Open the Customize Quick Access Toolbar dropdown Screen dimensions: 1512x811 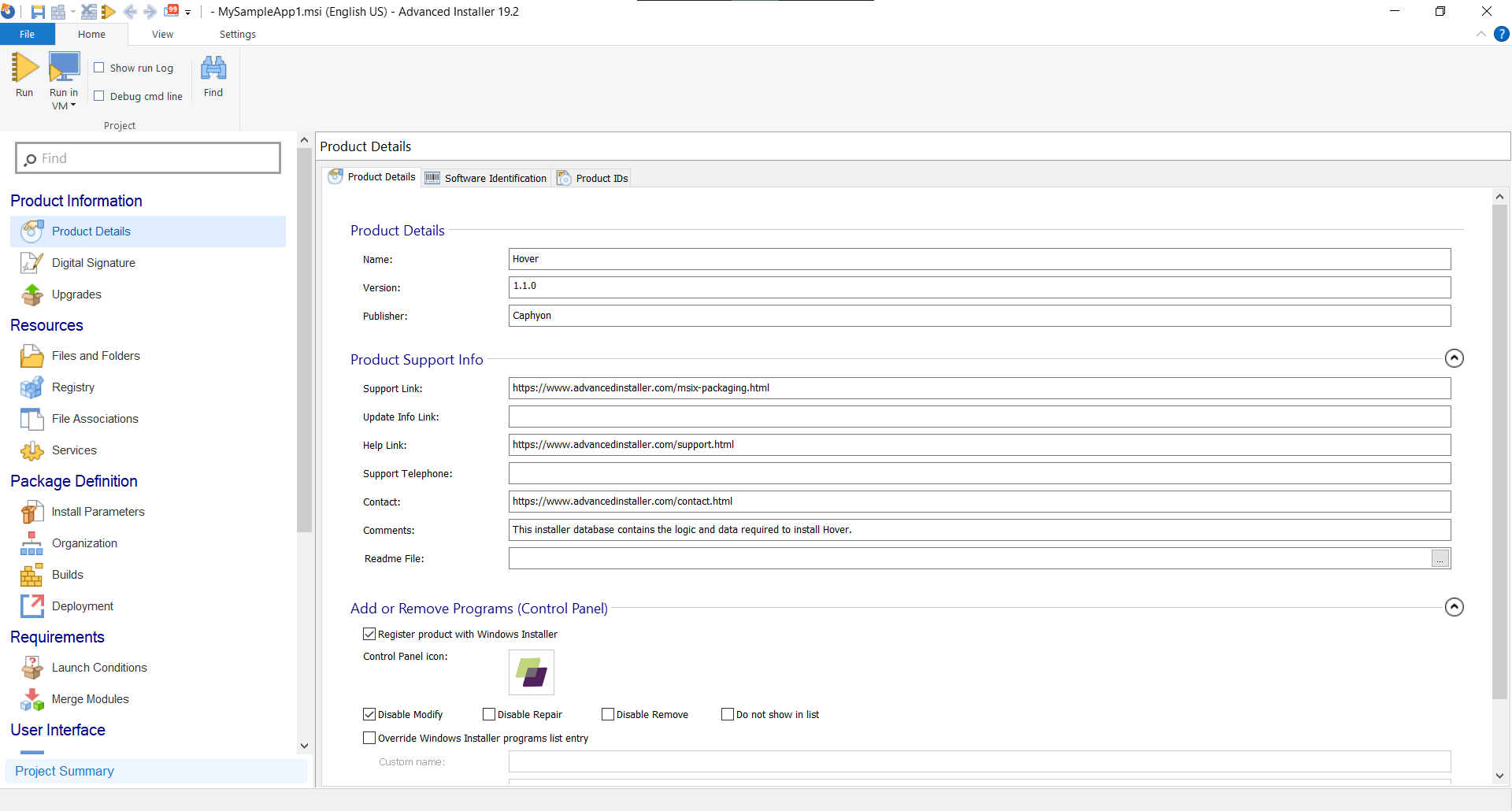tap(187, 13)
